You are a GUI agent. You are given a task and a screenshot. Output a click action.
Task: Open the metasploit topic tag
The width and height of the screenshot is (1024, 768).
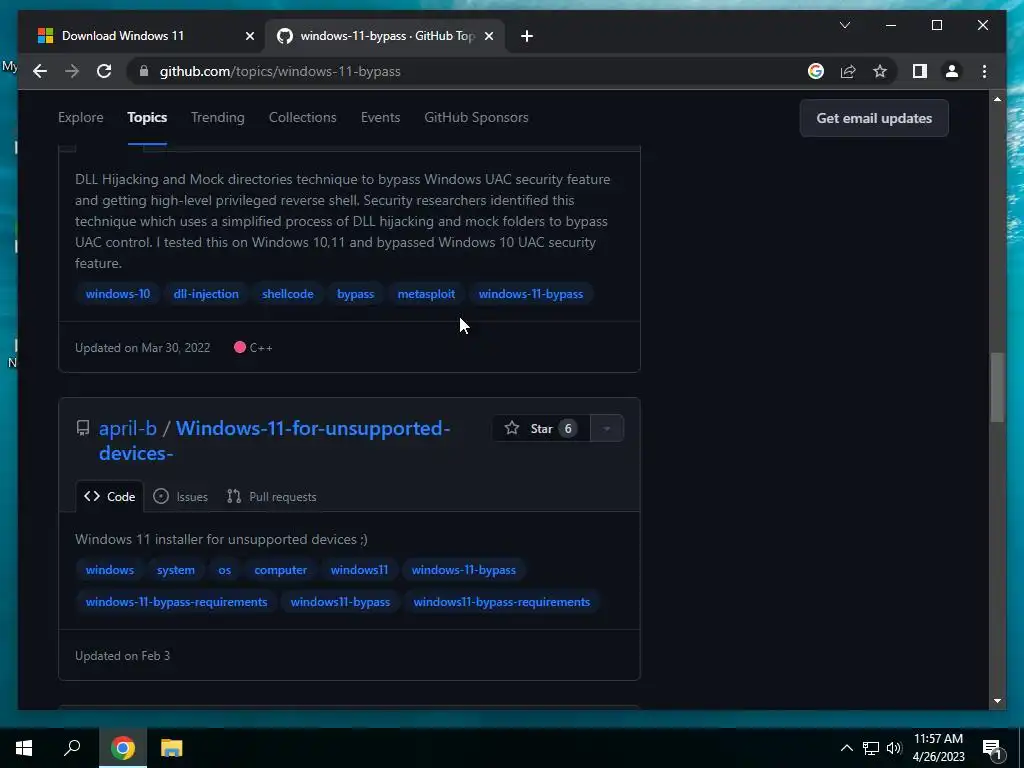tap(426, 294)
